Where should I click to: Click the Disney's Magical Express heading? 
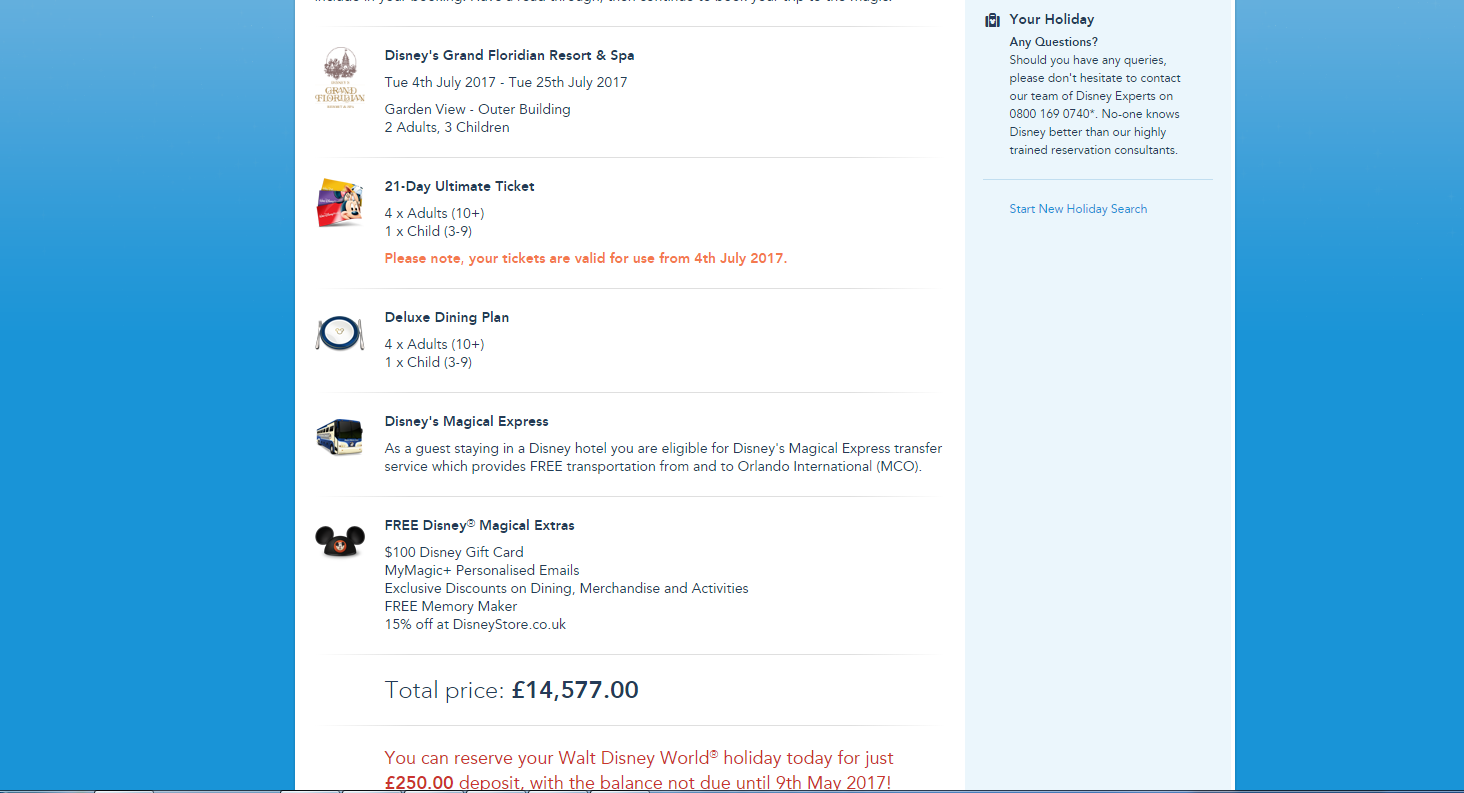point(467,422)
